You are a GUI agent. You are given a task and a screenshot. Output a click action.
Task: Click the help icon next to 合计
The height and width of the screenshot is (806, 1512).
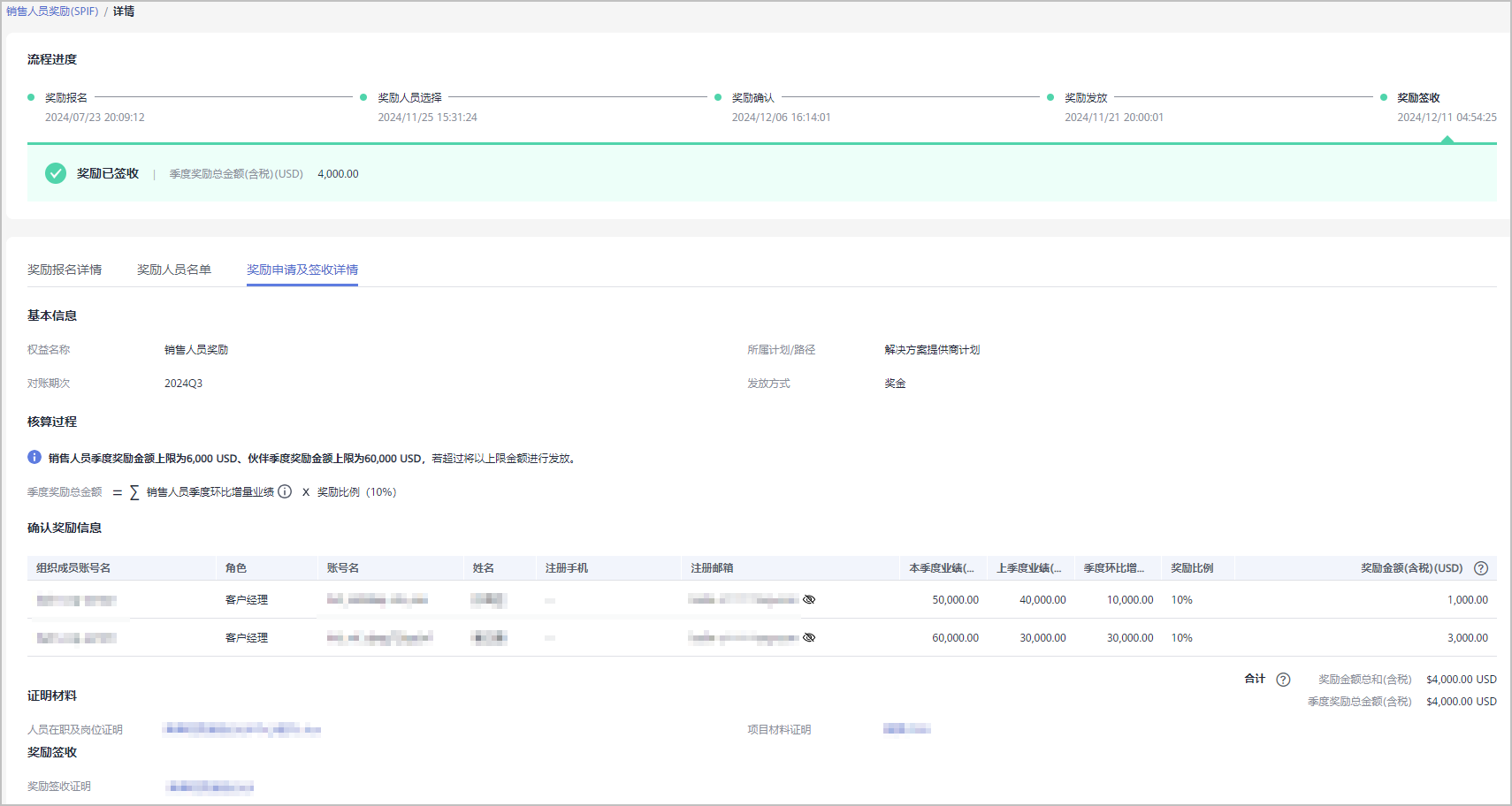click(1283, 680)
